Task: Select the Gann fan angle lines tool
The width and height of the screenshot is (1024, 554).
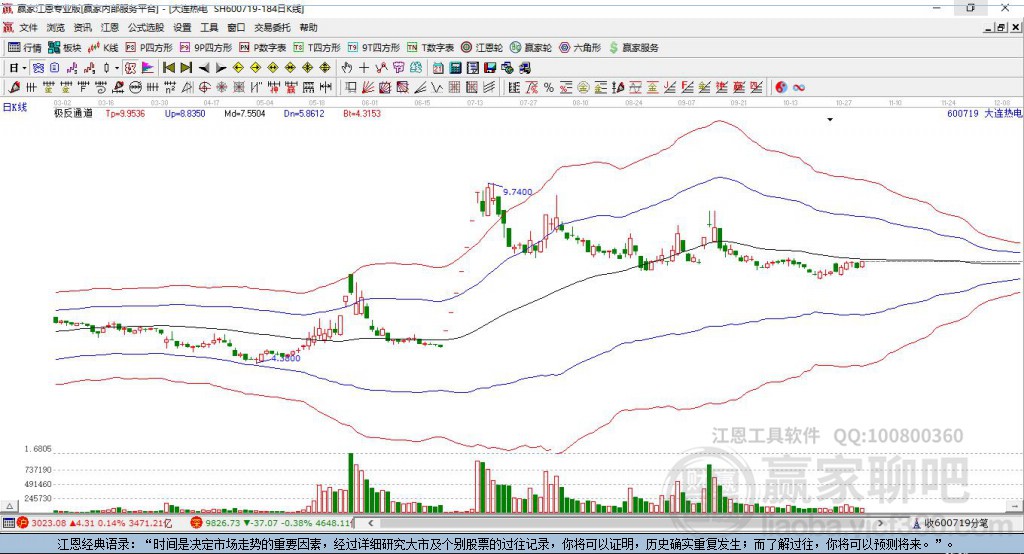Action: tap(368, 88)
